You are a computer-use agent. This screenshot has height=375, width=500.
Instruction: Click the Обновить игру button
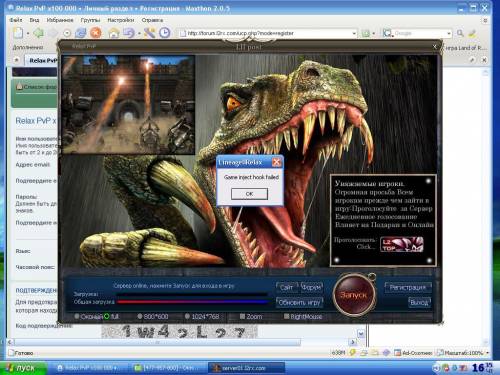click(299, 303)
